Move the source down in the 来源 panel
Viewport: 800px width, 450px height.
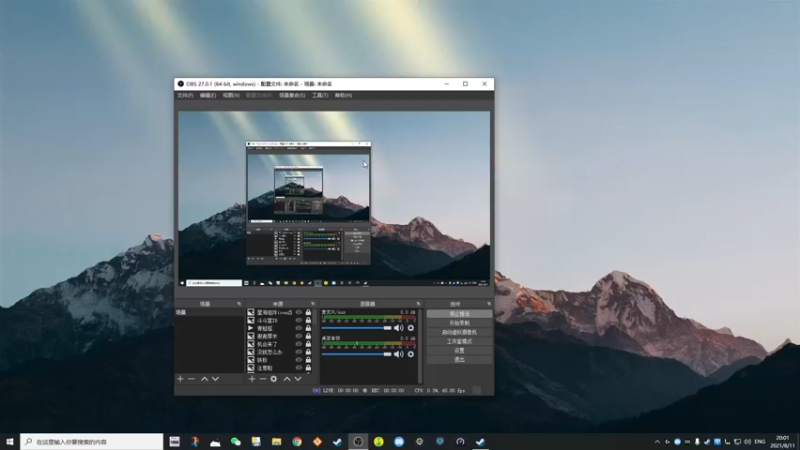[298, 379]
